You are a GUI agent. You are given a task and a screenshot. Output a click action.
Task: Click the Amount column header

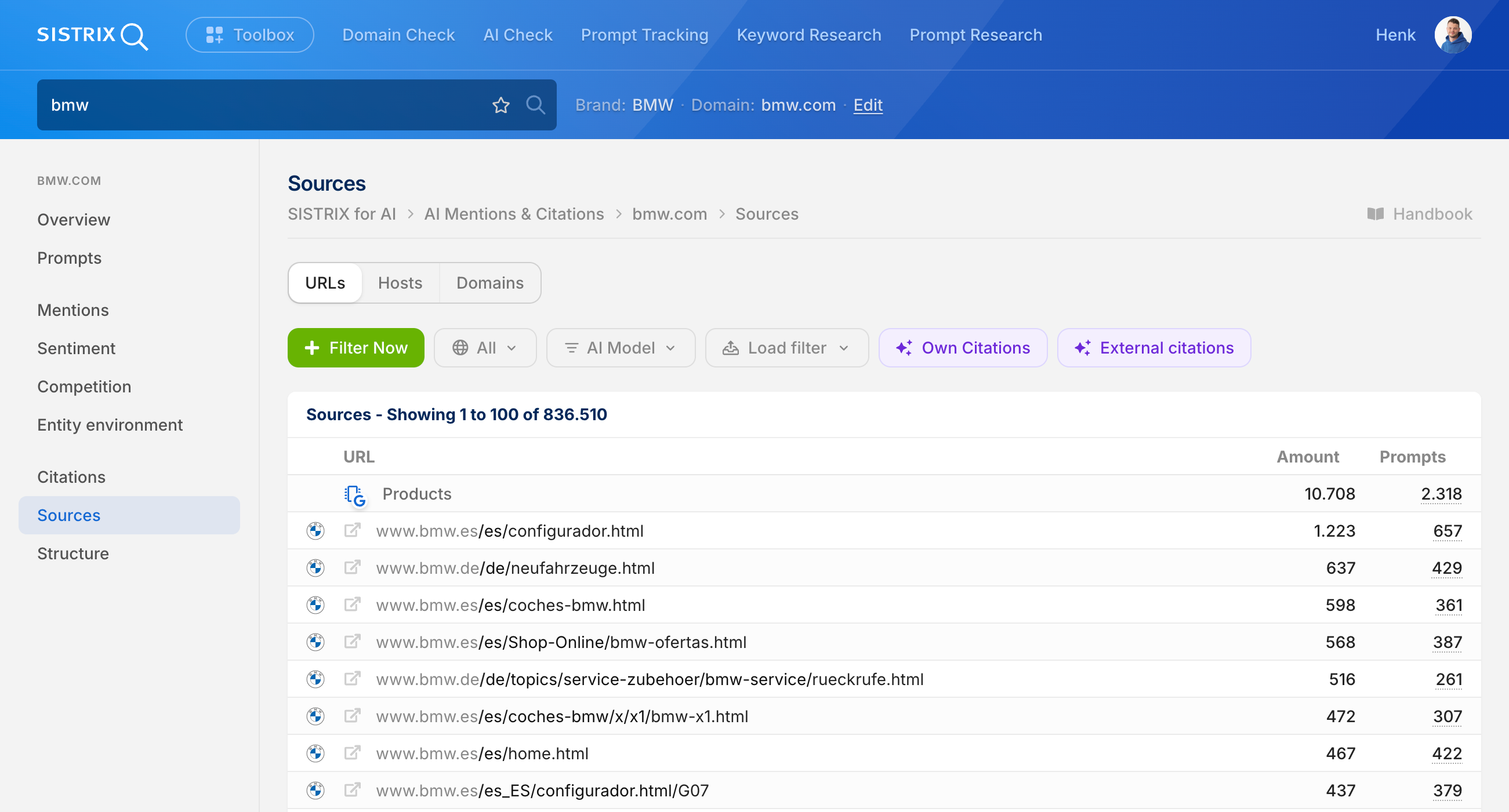click(x=1308, y=457)
